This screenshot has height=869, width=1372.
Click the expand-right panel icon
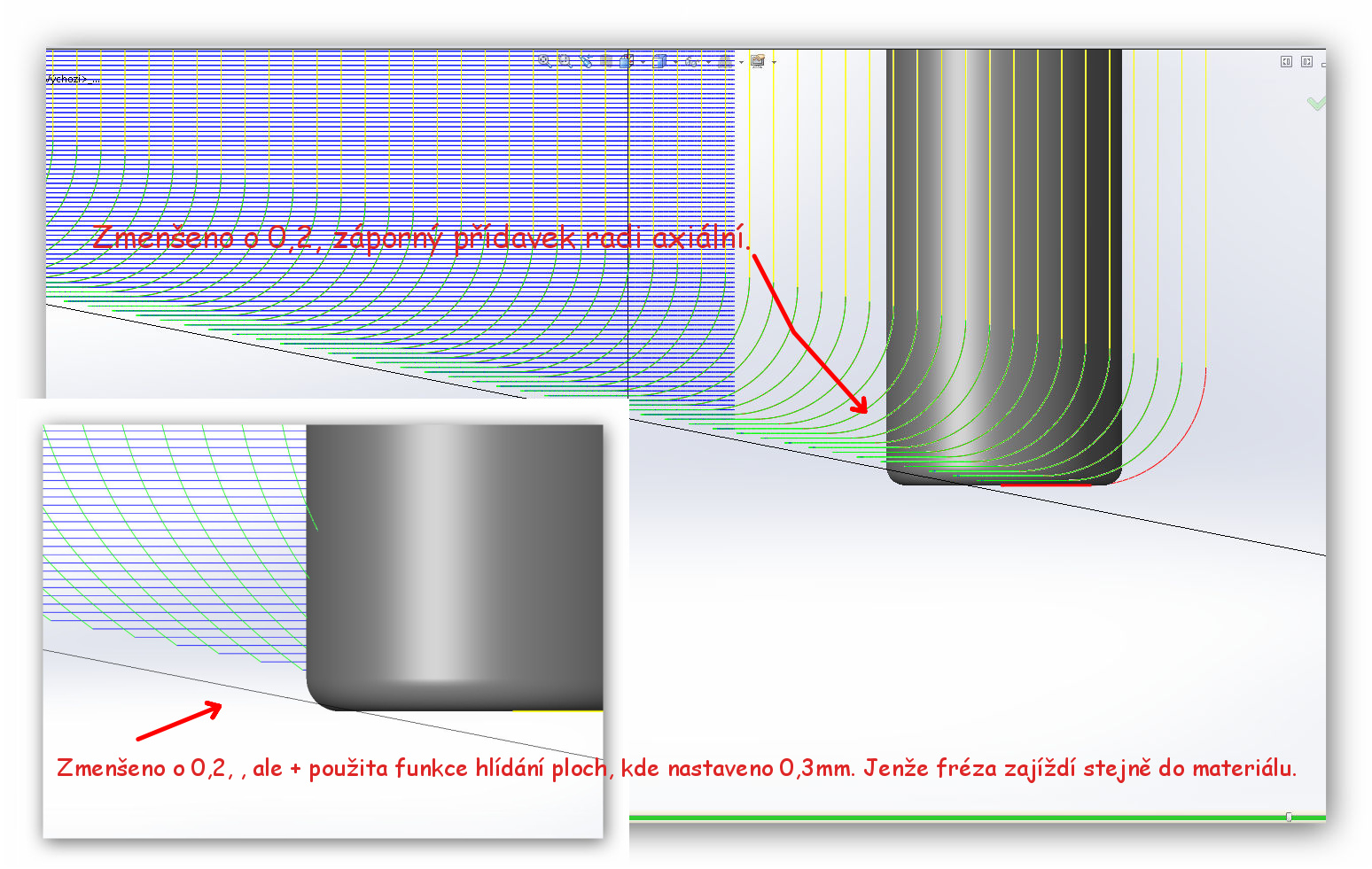click(1306, 61)
